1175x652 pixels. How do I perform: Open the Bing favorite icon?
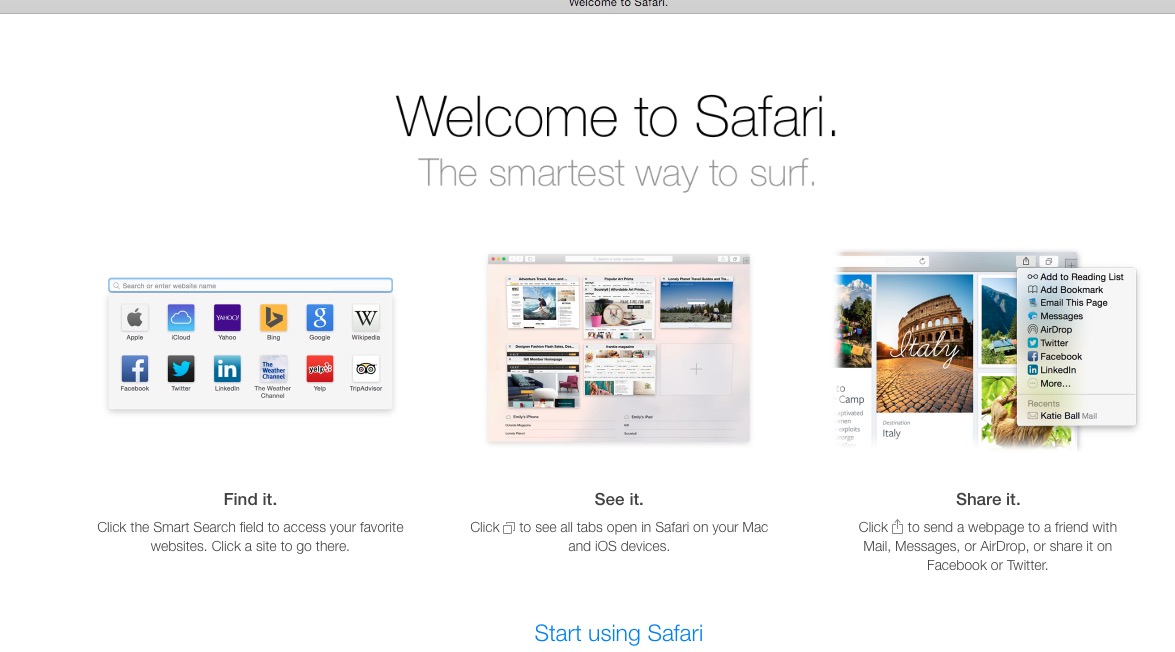point(274,318)
